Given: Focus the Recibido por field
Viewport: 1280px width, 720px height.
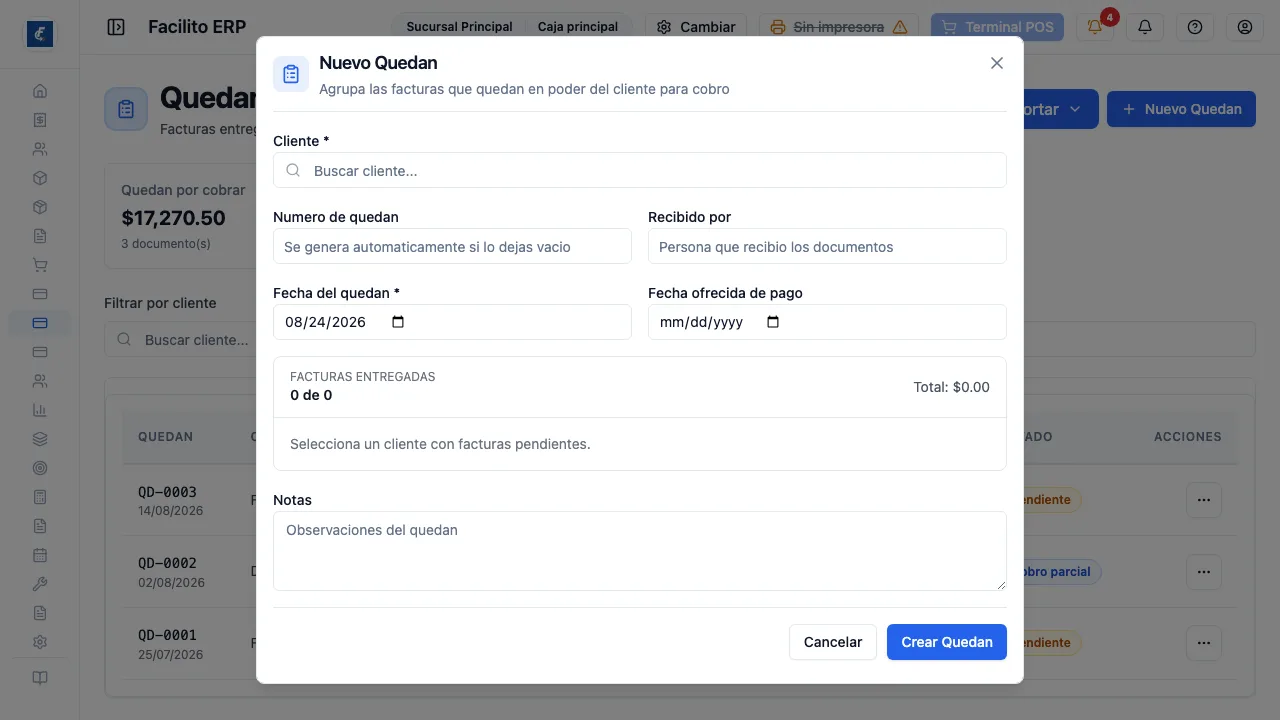Looking at the screenshot, I should pyautogui.click(x=827, y=246).
